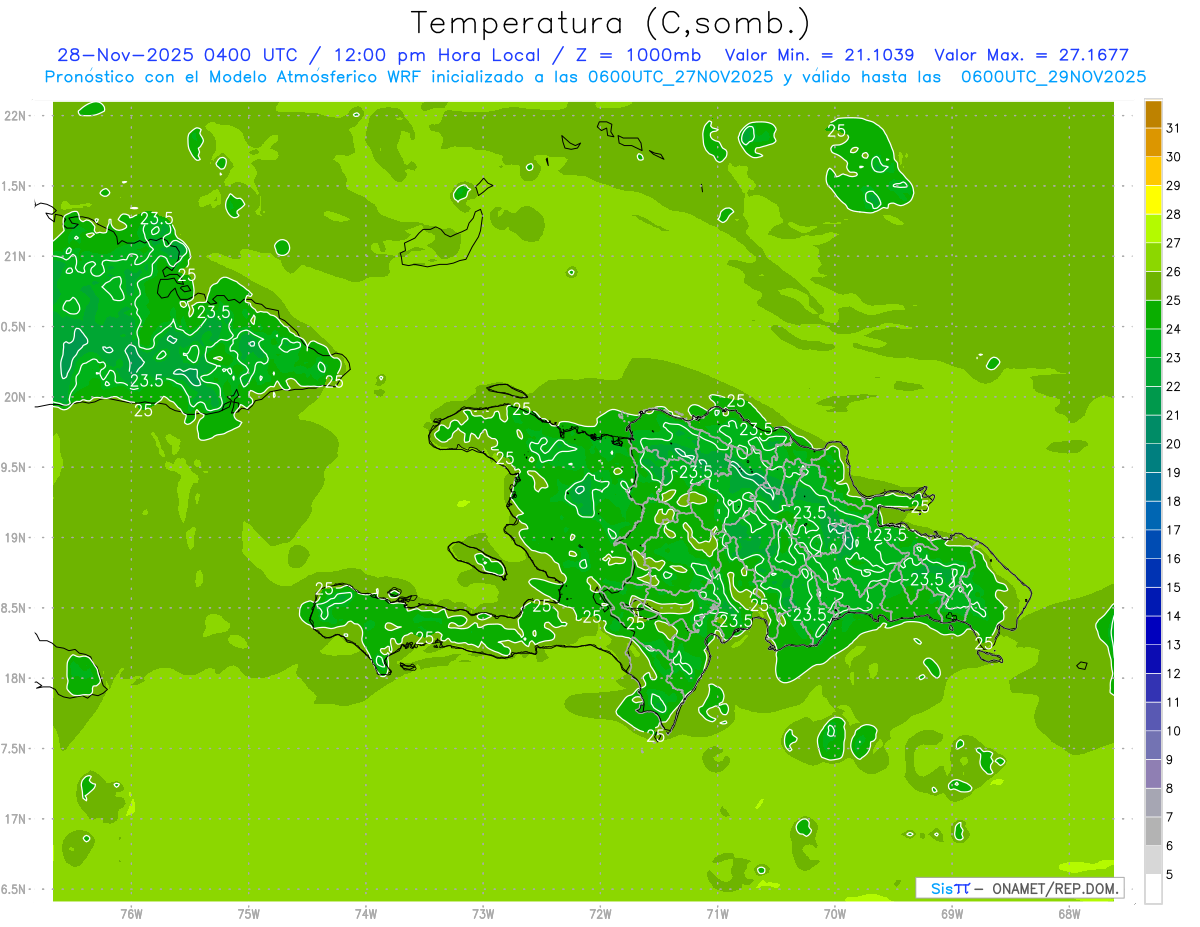Image resolution: width=1200 pixels, height=927 pixels.
Task: Click the color scale value '21'
Action: (1174, 415)
